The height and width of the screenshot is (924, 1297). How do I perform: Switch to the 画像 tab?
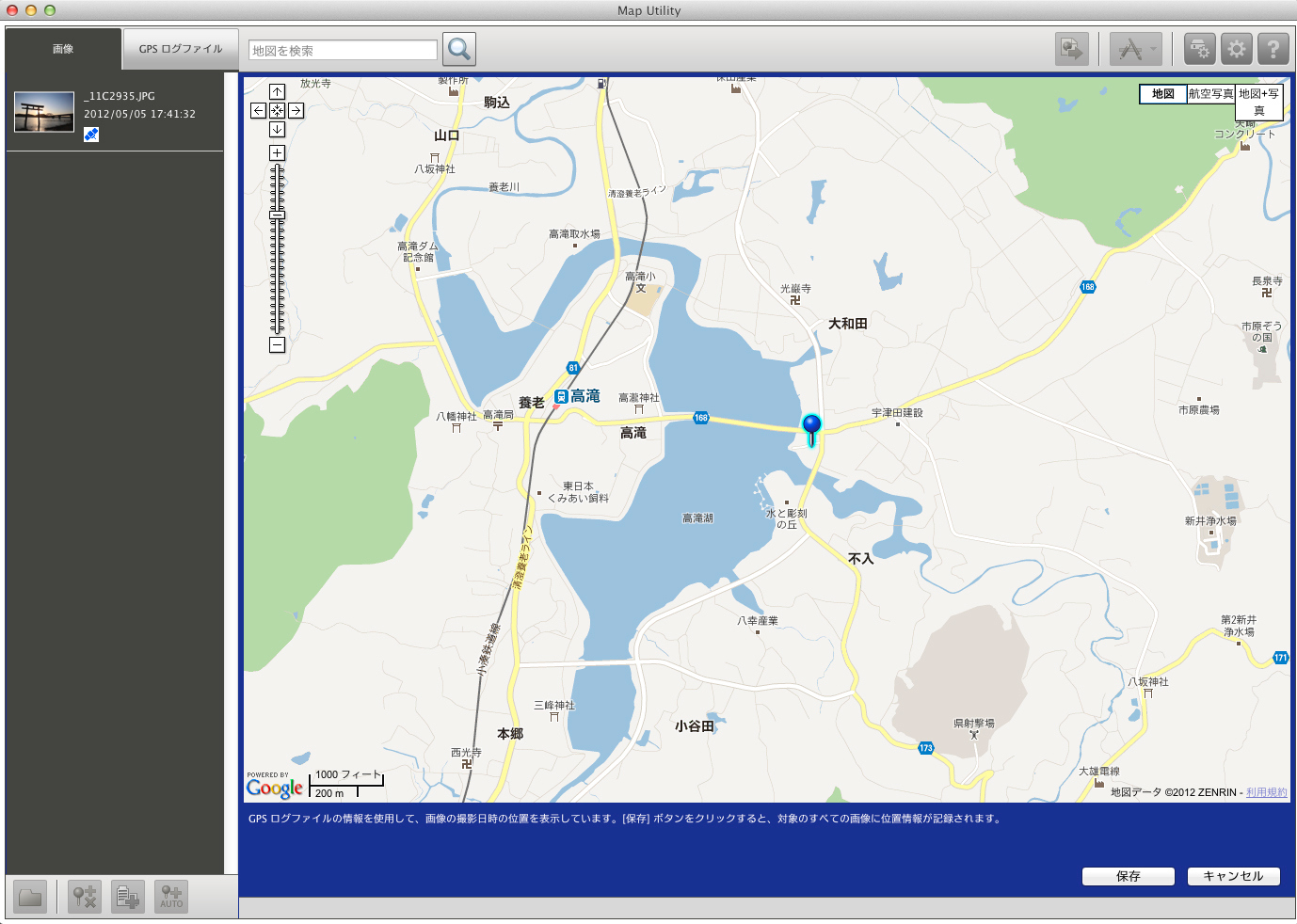[63, 49]
